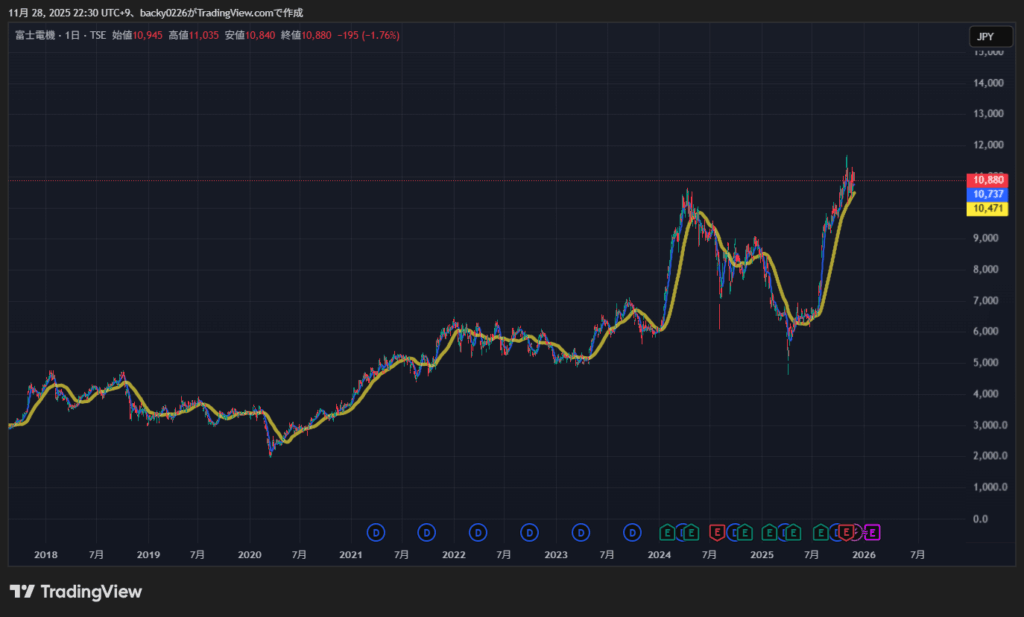The height and width of the screenshot is (617, 1024).
Task: Click the dividend marker just after 2023 label
Action: 581,532
